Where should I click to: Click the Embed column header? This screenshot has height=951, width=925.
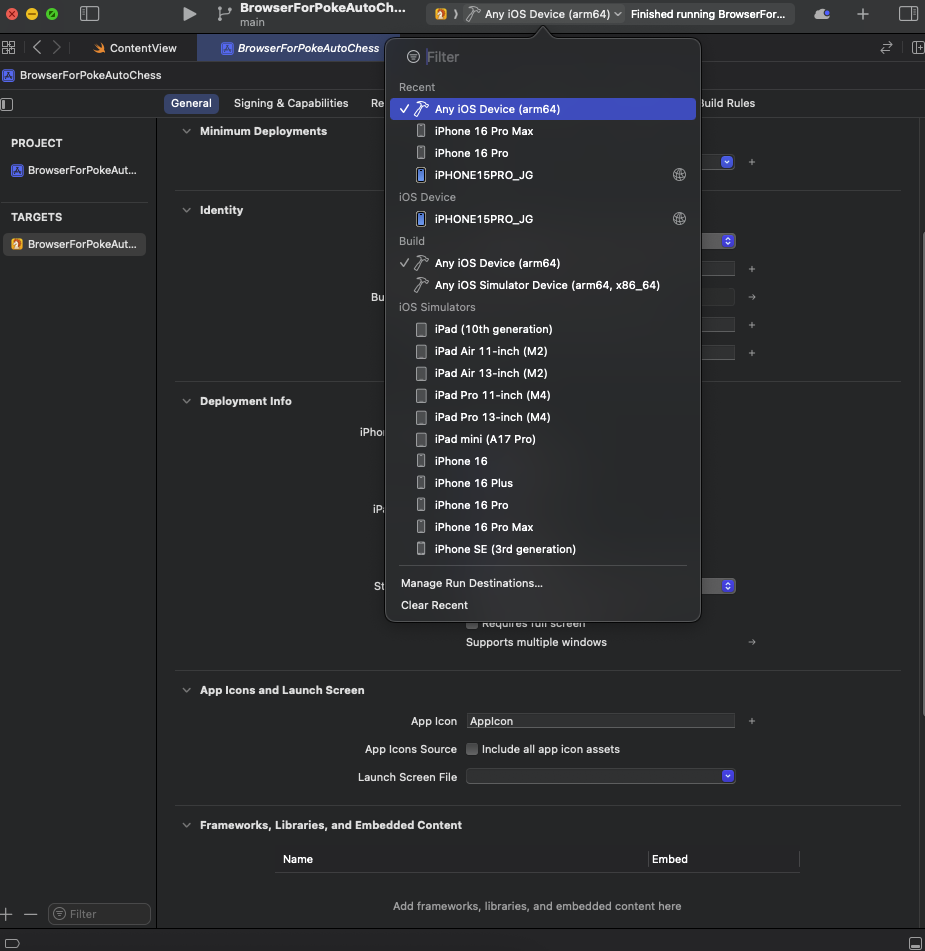(x=670, y=859)
